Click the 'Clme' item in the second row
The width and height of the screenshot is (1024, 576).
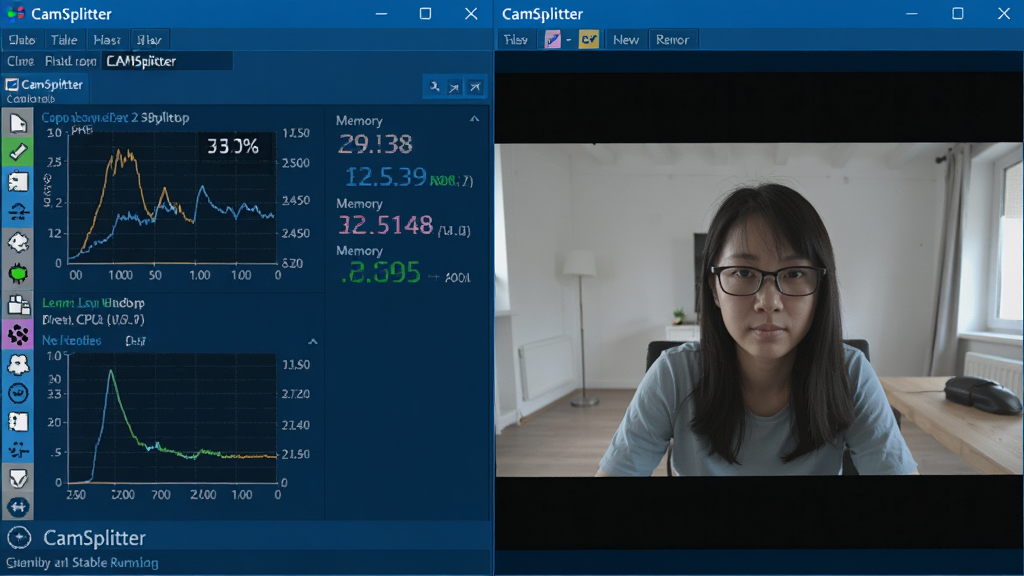coord(20,61)
